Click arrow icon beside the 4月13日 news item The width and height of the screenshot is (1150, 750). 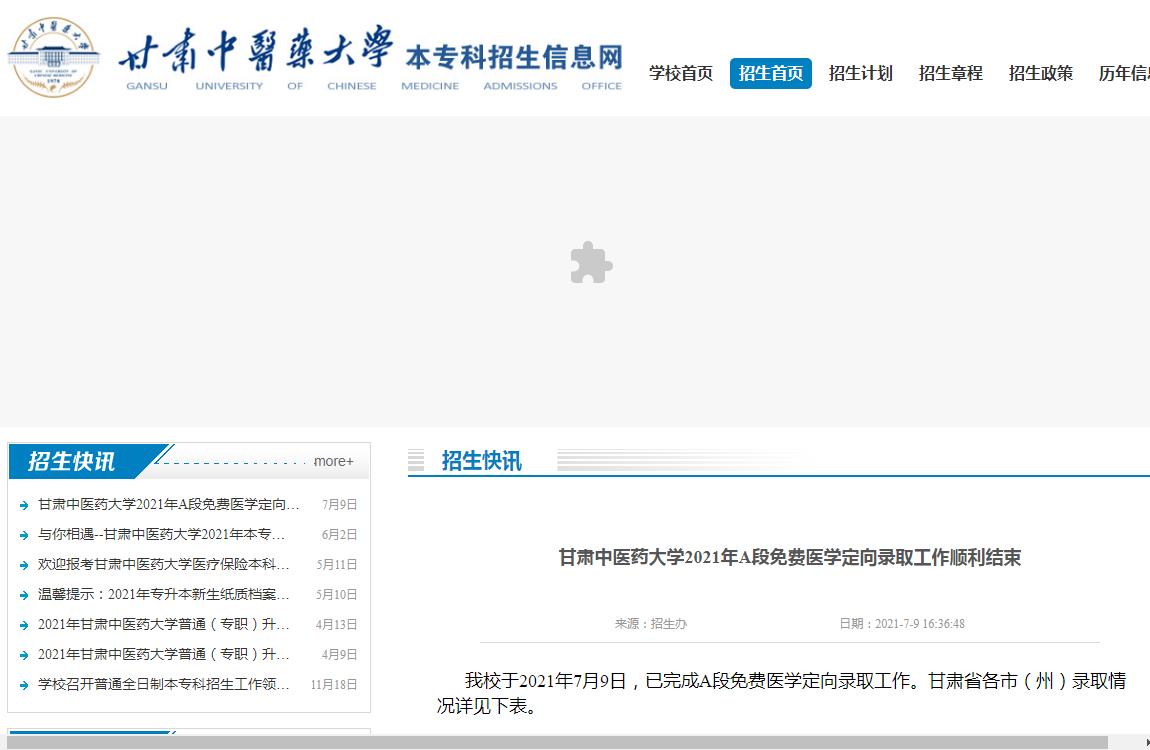coord(23,625)
